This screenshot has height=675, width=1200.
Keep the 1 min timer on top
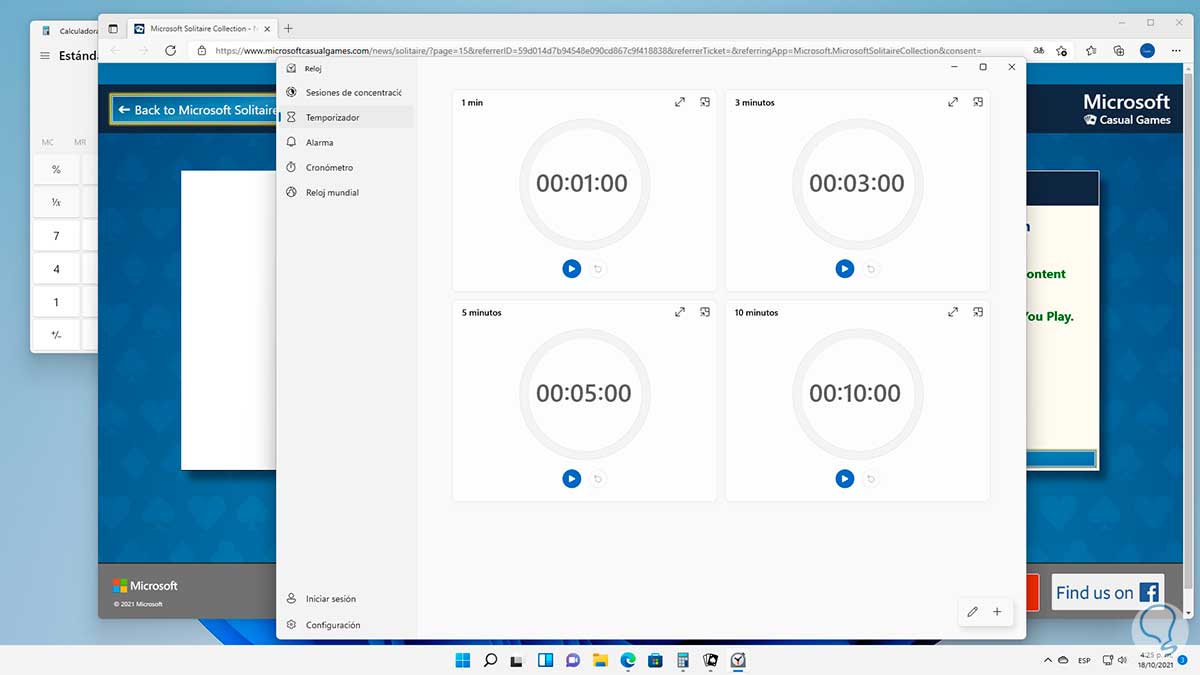[x=705, y=102]
